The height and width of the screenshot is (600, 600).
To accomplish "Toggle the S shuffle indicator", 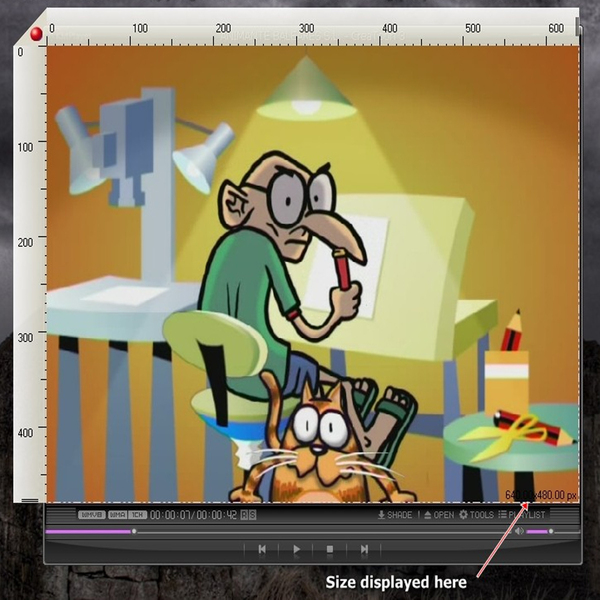I will (x=252, y=515).
